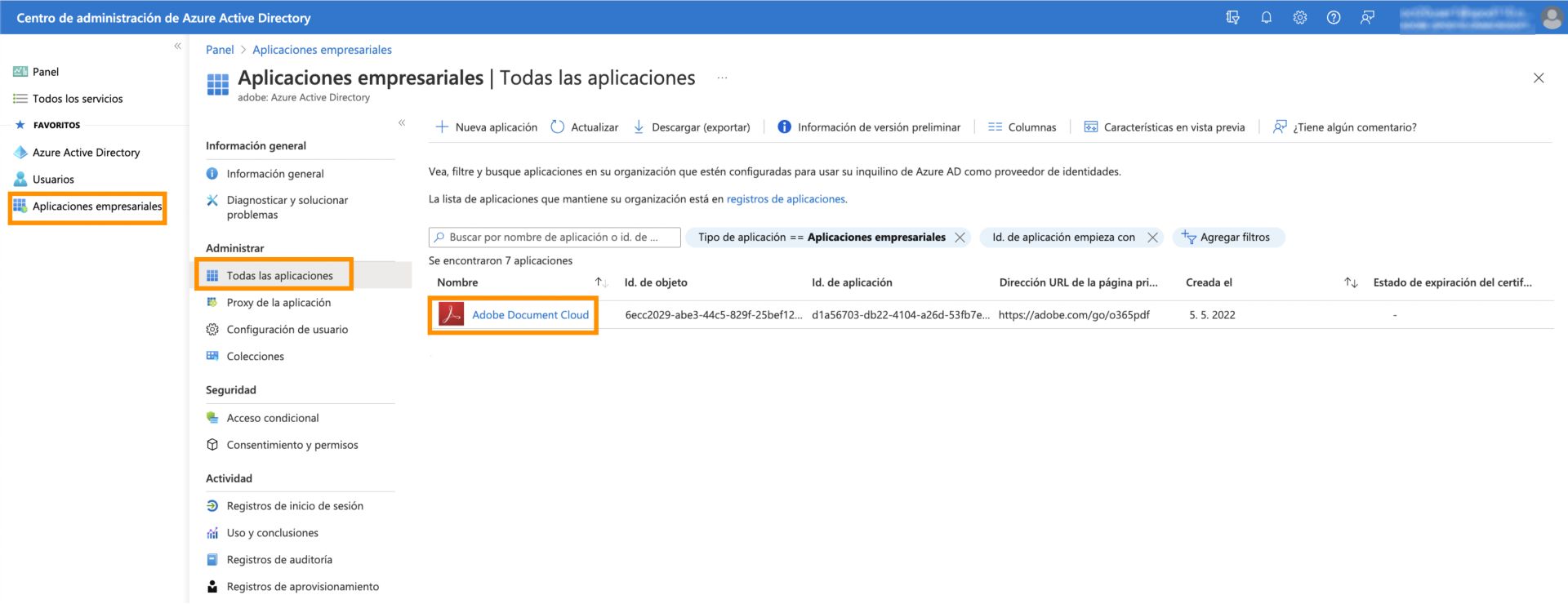
Task: Open the settings gear in header
Action: tap(1299, 17)
